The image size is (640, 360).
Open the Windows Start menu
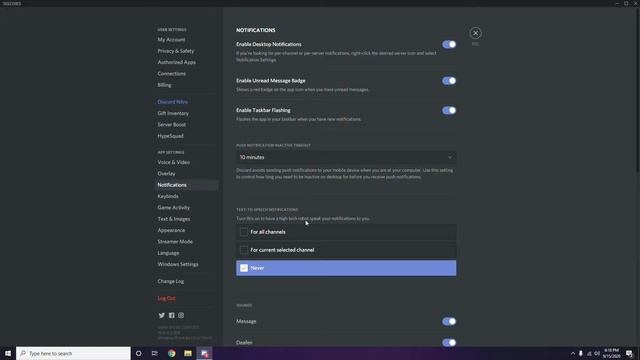pyautogui.click(x=8, y=353)
